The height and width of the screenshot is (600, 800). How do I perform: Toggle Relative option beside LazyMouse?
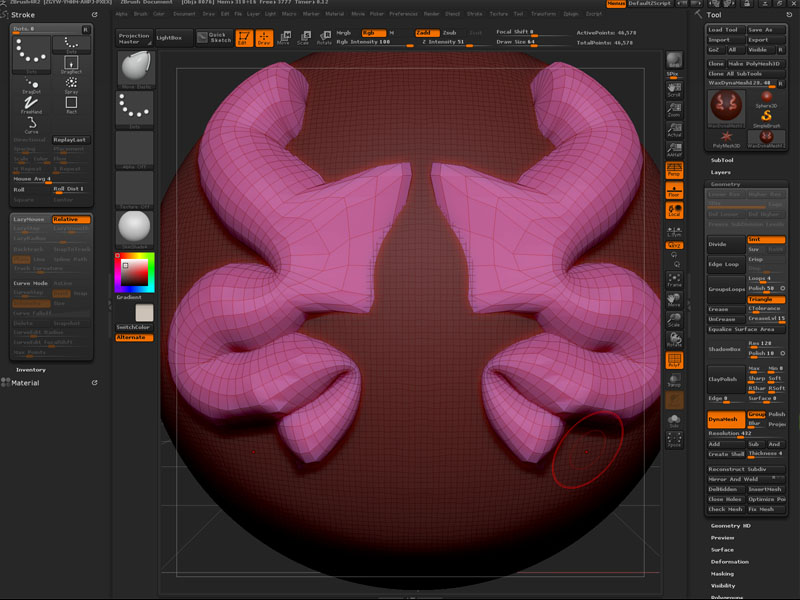[x=71, y=219]
